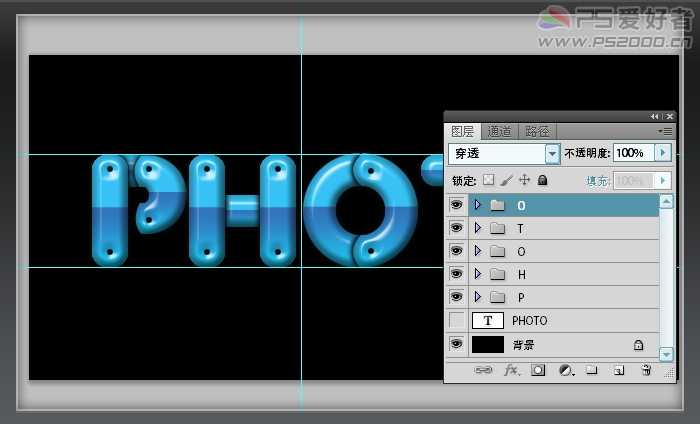Toggle the lock image pixels brush icon
This screenshot has height=424, width=700.
click(x=507, y=180)
